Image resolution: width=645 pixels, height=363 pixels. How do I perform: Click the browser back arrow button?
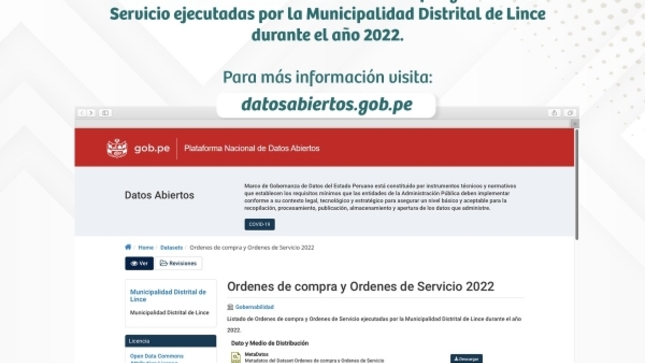82,113
